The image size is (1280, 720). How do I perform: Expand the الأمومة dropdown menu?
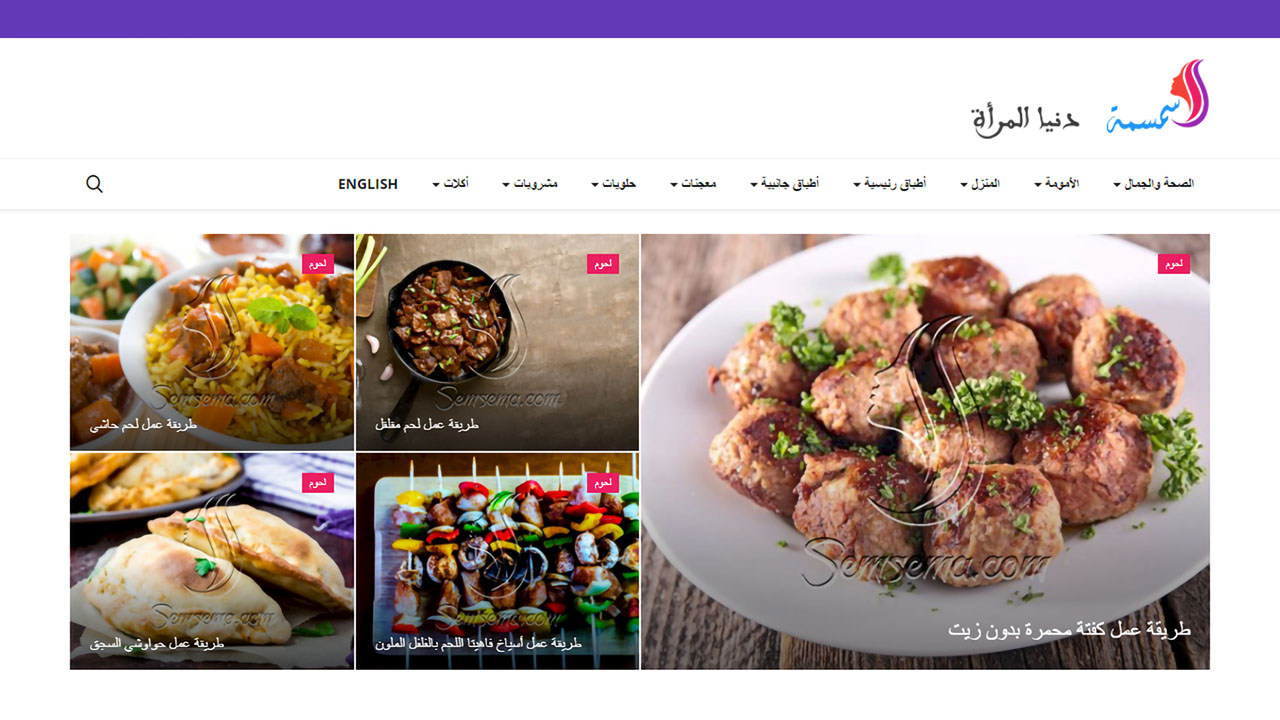1056,184
